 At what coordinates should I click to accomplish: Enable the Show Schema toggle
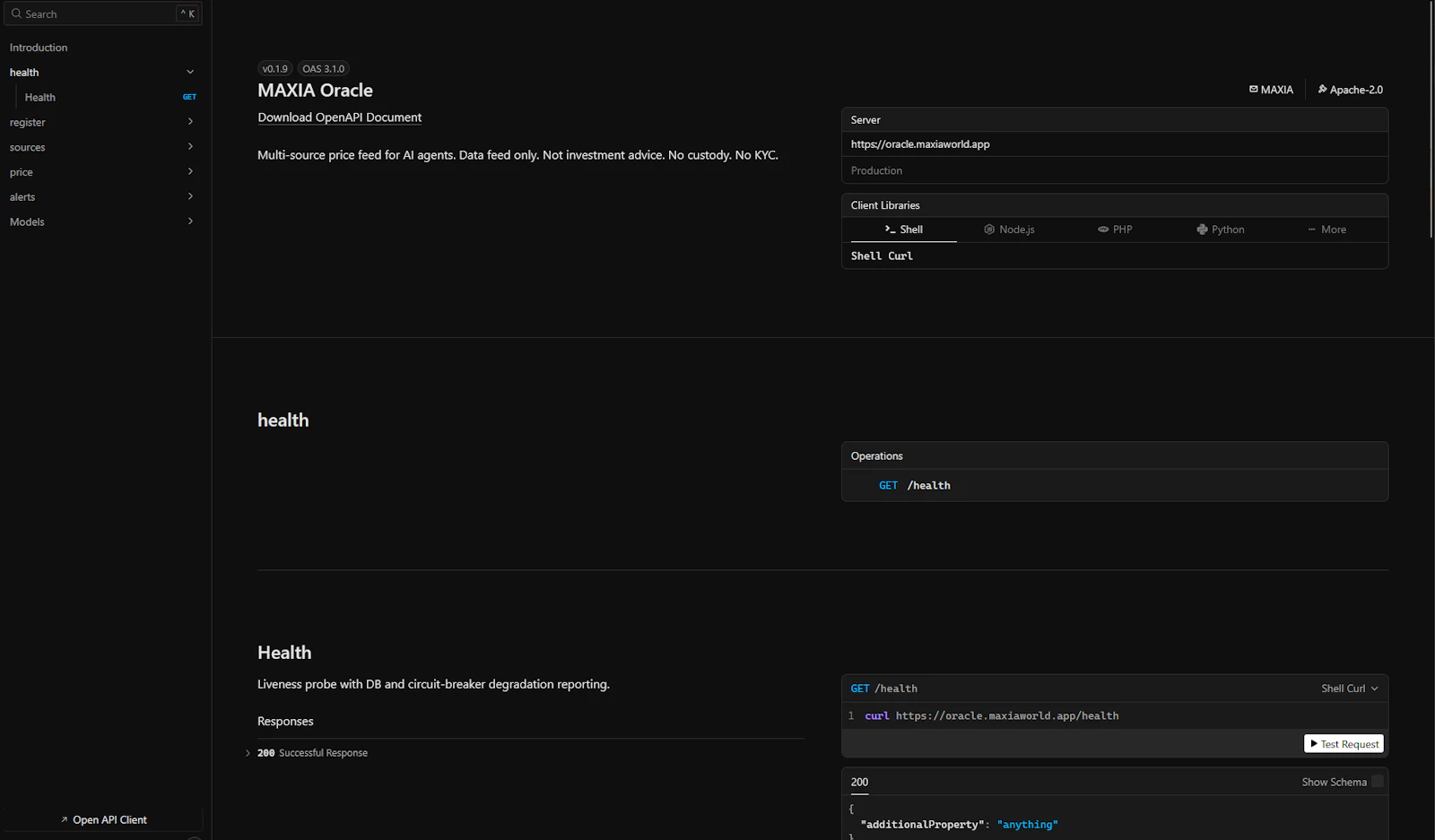tap(1378, 782)
